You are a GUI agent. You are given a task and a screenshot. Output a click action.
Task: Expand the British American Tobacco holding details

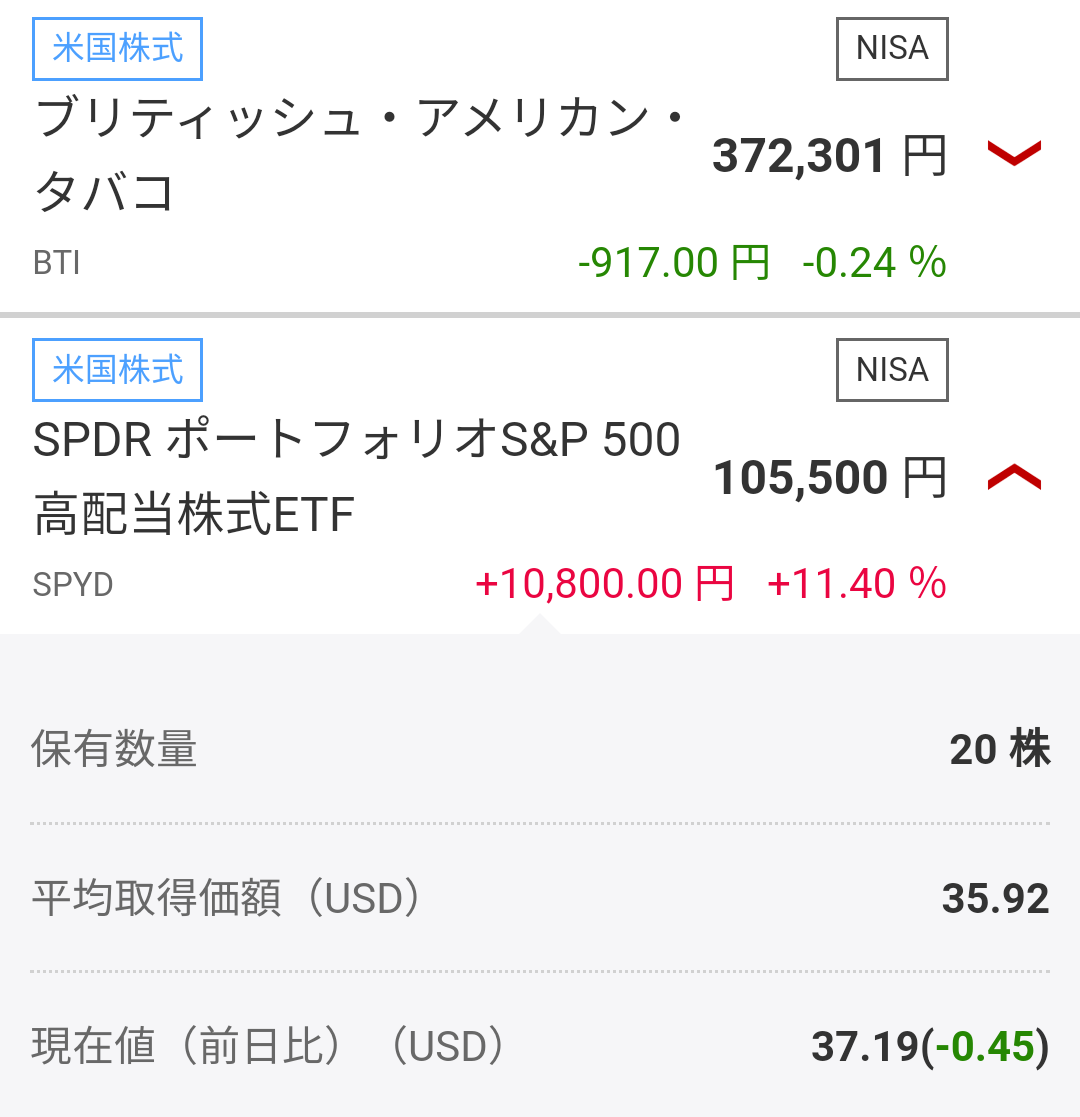(1014, 152)
